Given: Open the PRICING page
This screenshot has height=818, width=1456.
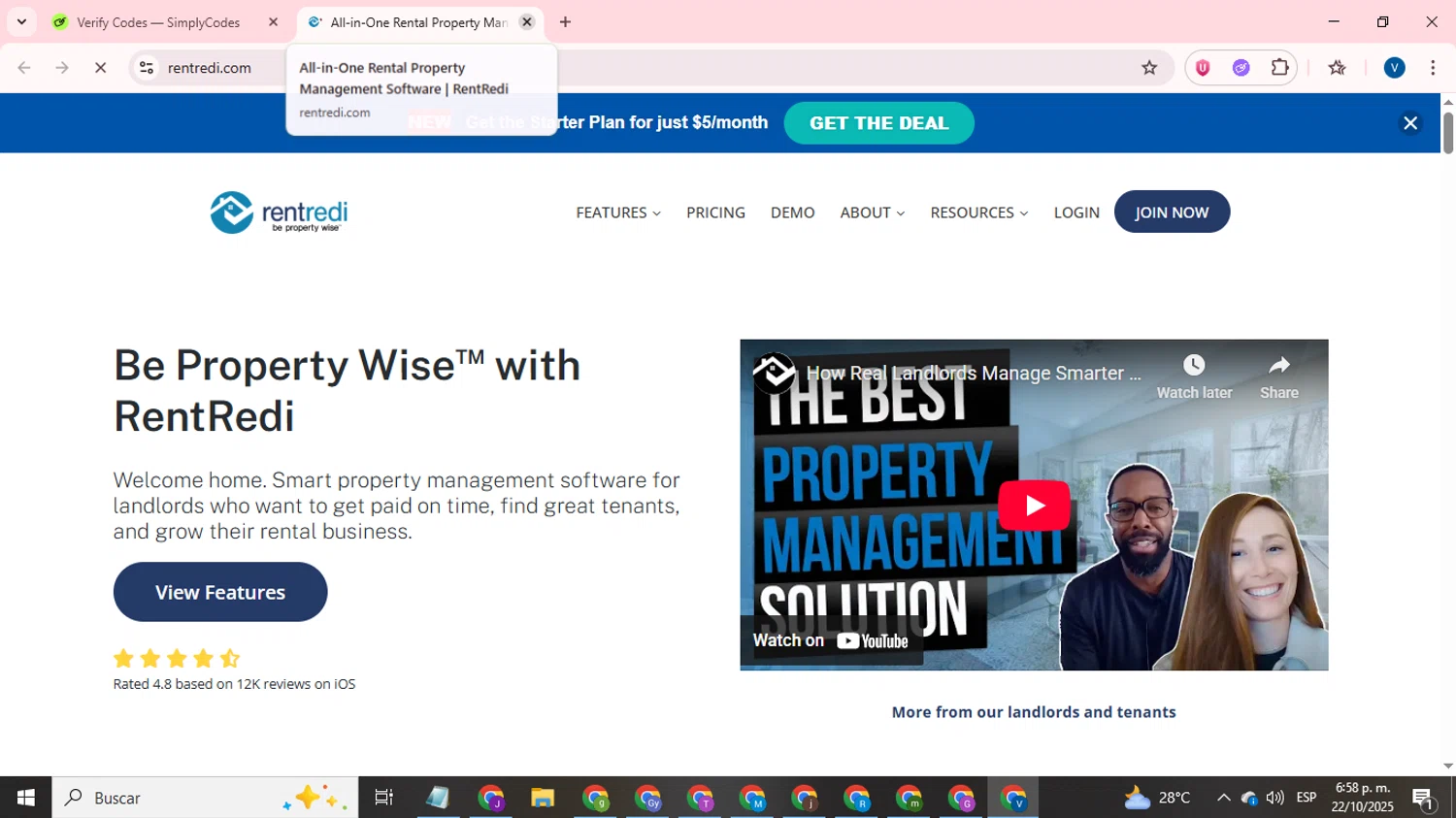Looking at the screenshot, I should (715, 213).
